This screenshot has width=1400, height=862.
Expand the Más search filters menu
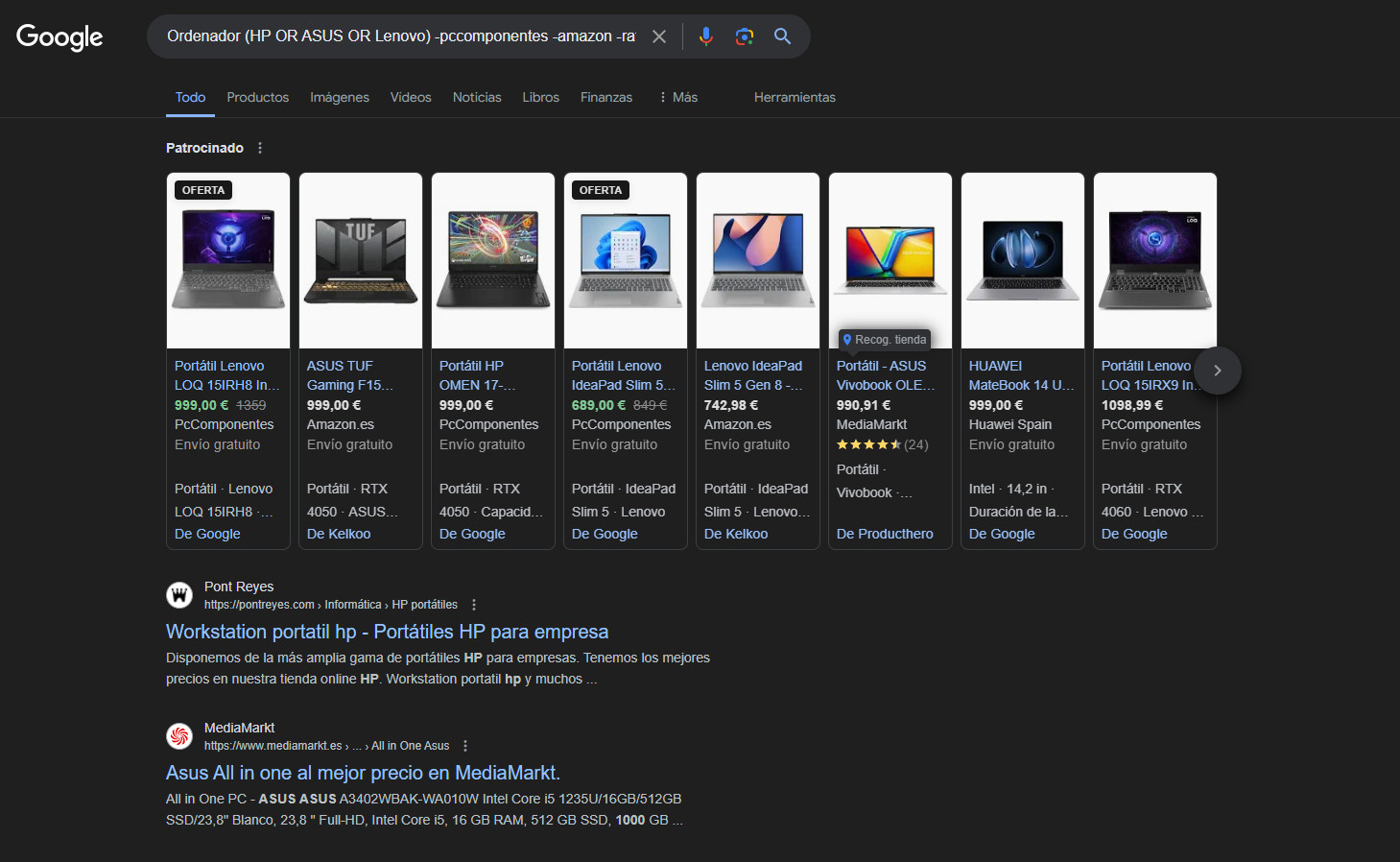[677, 97]
